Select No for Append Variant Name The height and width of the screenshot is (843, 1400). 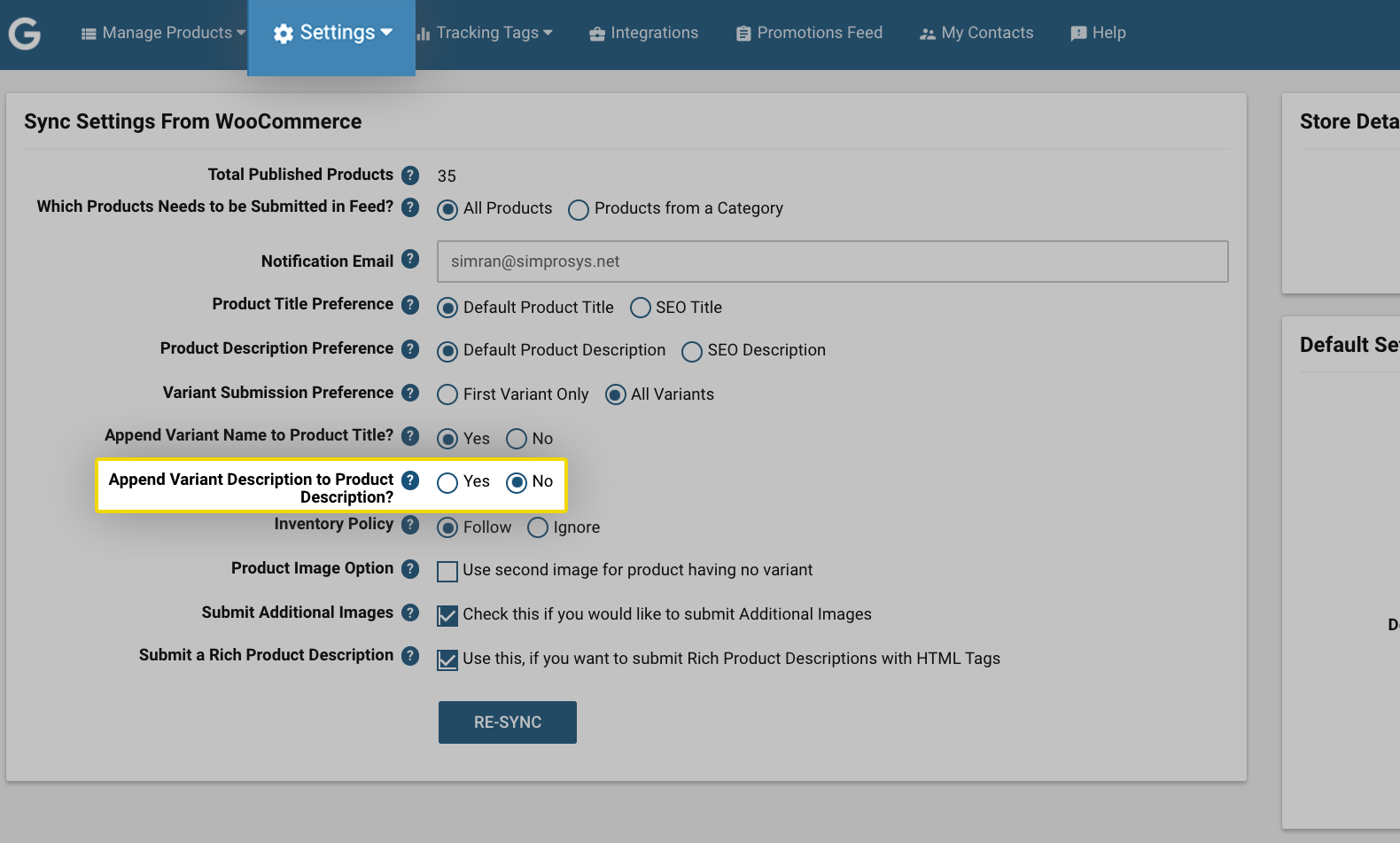pos(517,439)
